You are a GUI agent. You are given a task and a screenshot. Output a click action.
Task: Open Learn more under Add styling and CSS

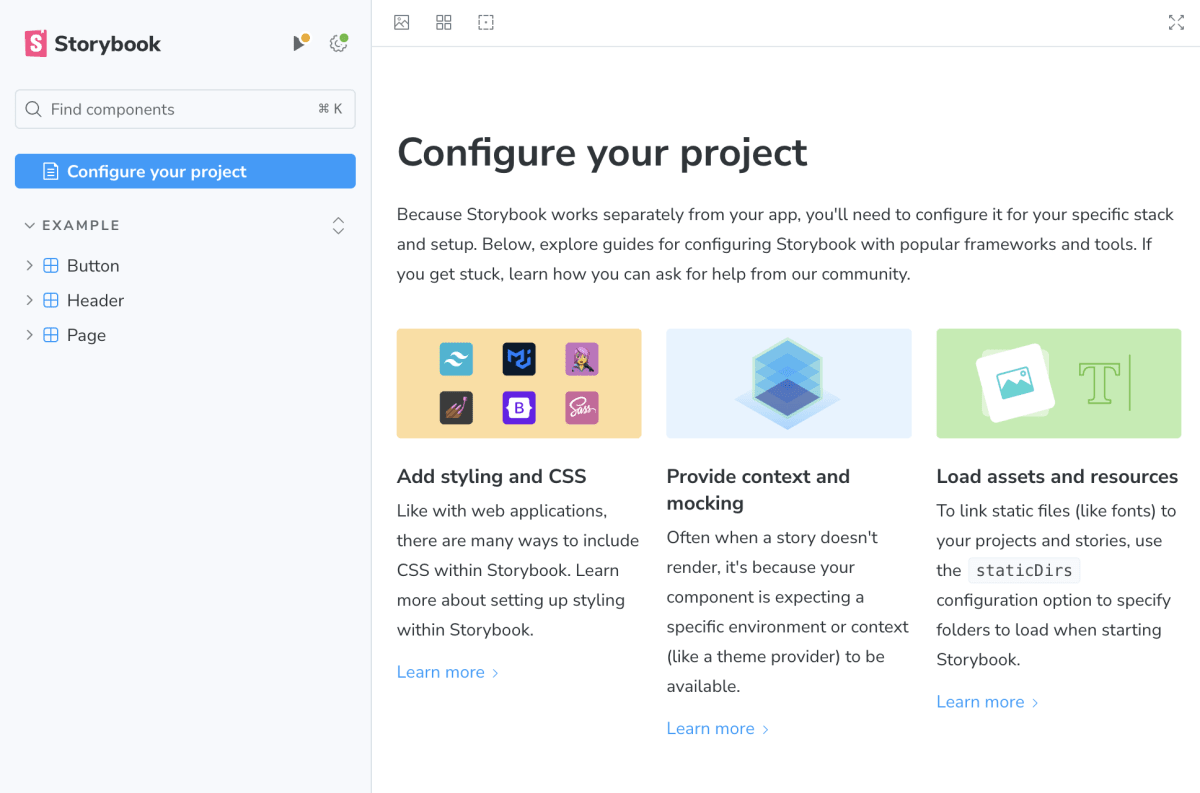(448, 672)
